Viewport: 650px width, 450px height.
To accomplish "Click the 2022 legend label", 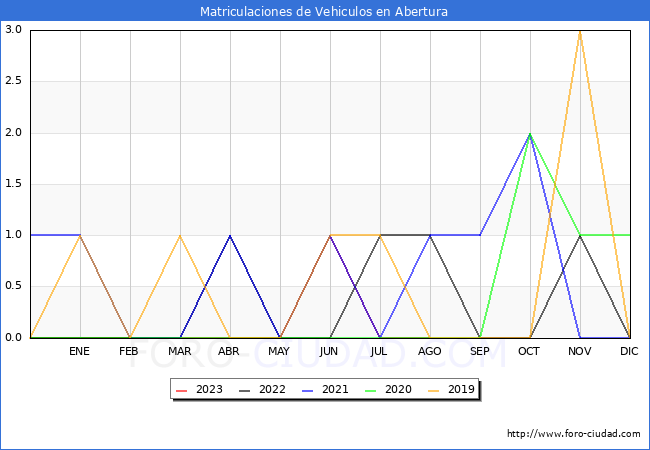I will point(272,390).
